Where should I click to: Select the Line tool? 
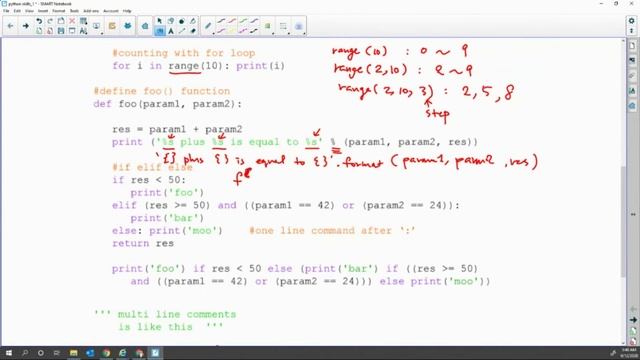point(182,31)
